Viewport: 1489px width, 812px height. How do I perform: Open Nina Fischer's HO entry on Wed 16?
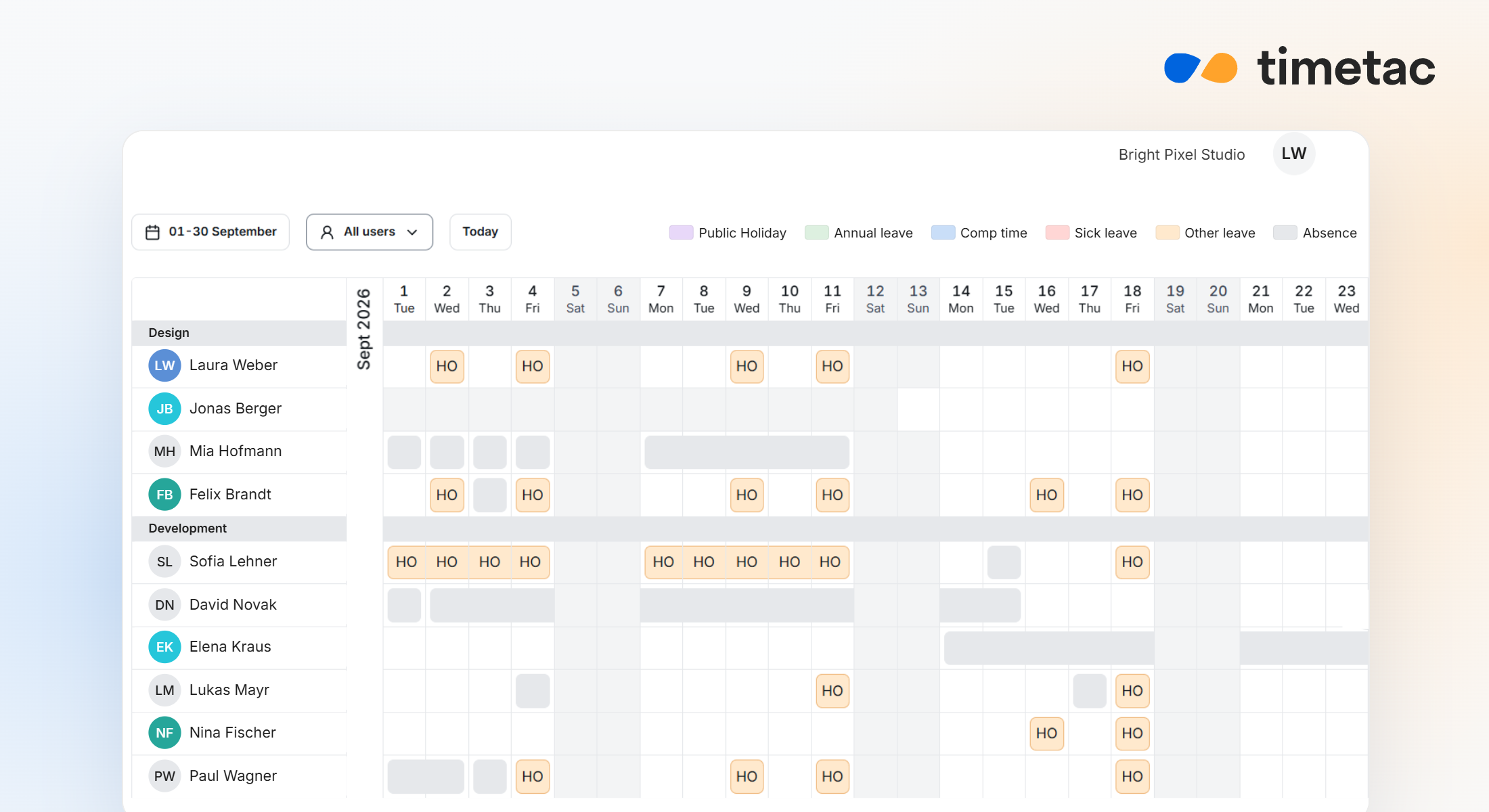[x=1046, y=734]
